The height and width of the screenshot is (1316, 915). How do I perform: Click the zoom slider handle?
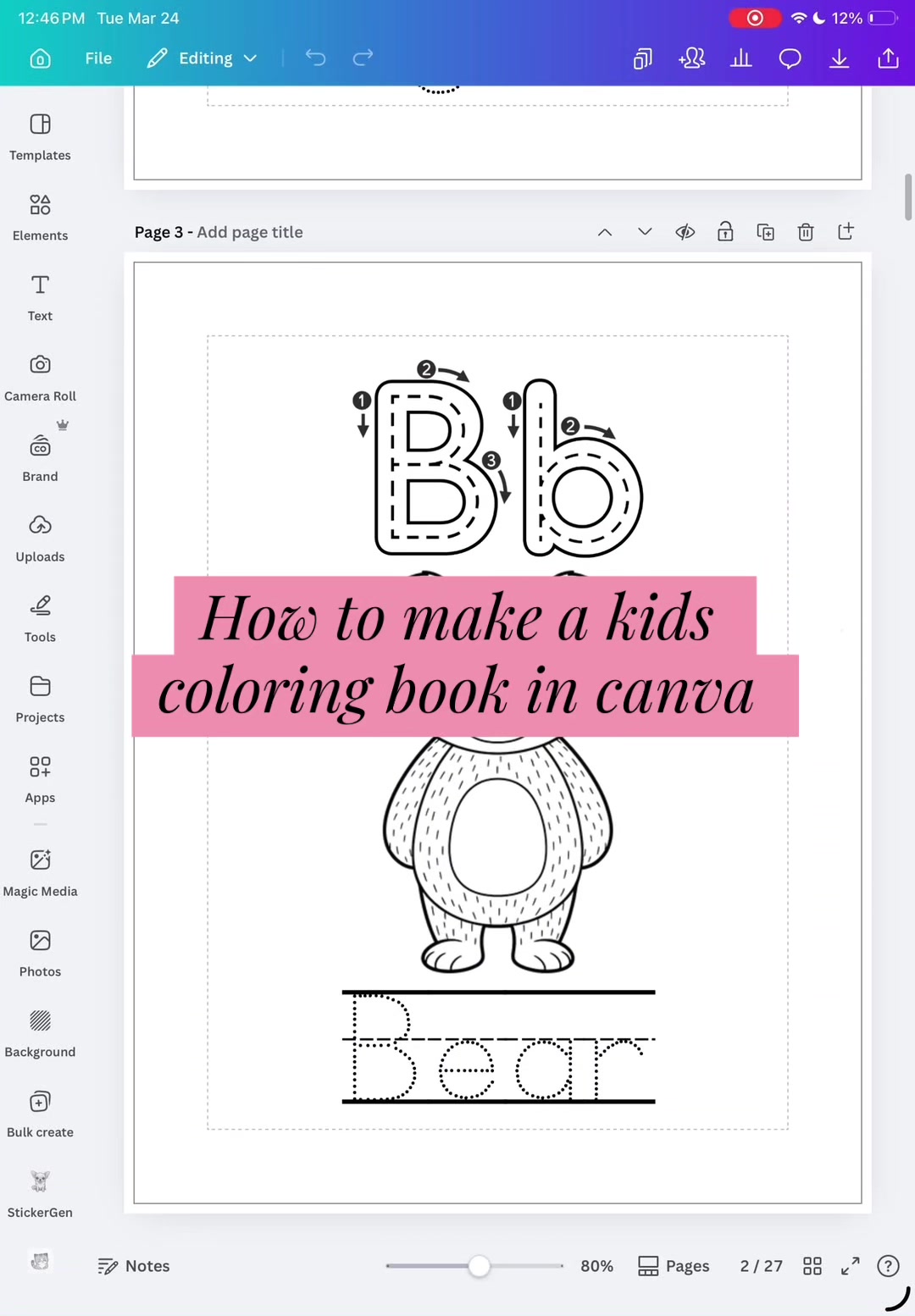[x=480, y=1266]
